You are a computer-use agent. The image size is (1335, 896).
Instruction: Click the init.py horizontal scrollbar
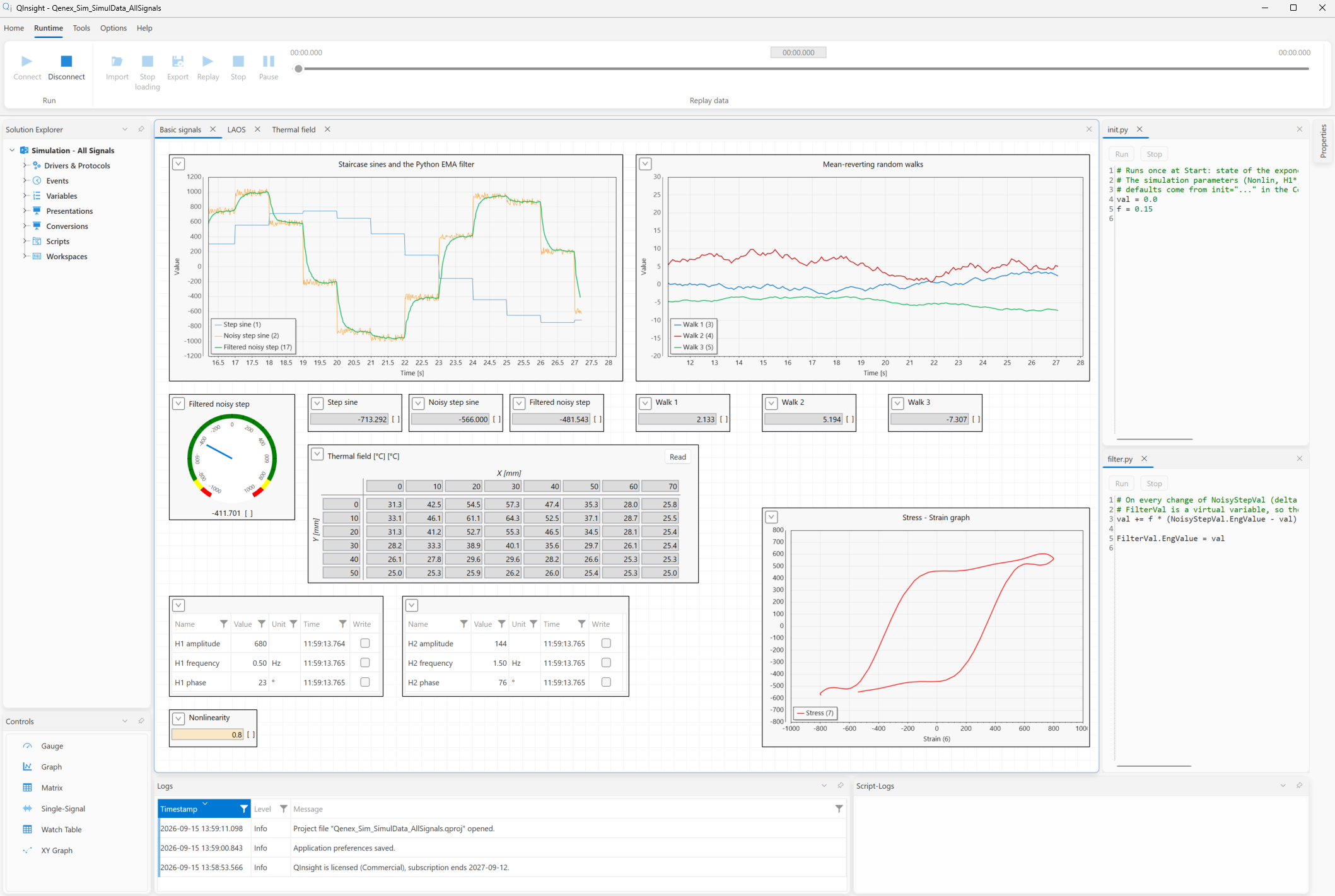(x=1154, y=439)
